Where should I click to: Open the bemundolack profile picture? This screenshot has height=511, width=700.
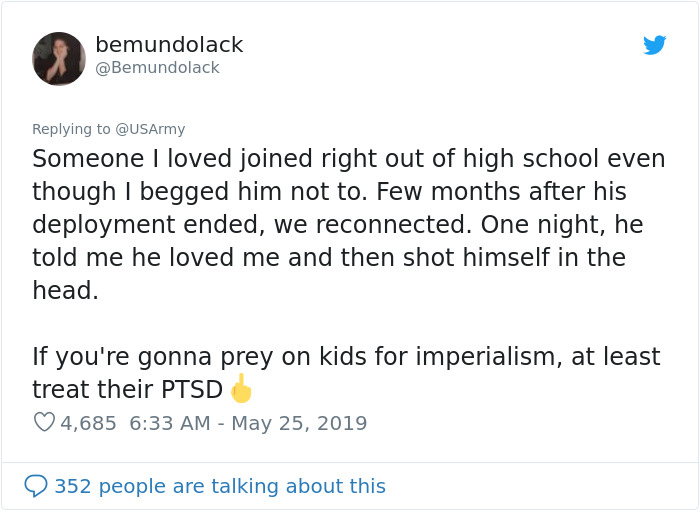point(59,59)
